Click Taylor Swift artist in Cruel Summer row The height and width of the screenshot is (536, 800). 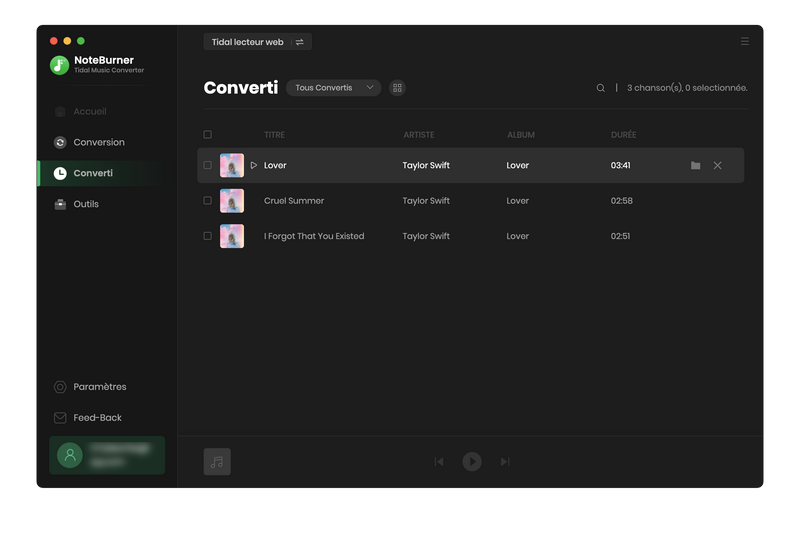[426, 200]
